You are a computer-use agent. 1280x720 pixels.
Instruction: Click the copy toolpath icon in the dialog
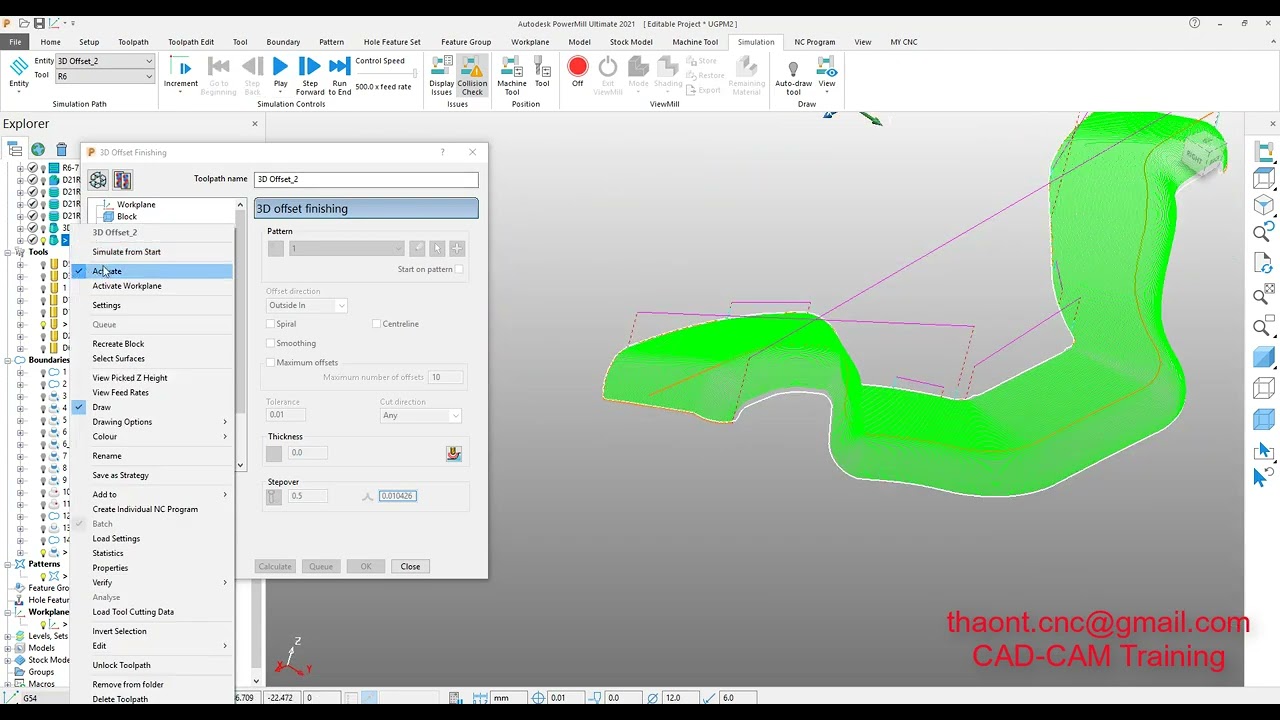[122, 180]
